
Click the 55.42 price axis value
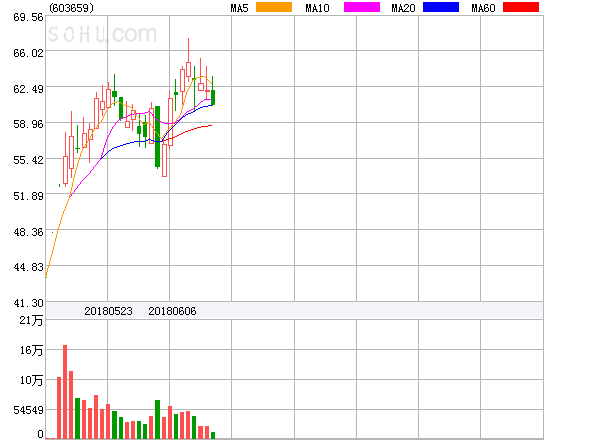coord(28,160)
